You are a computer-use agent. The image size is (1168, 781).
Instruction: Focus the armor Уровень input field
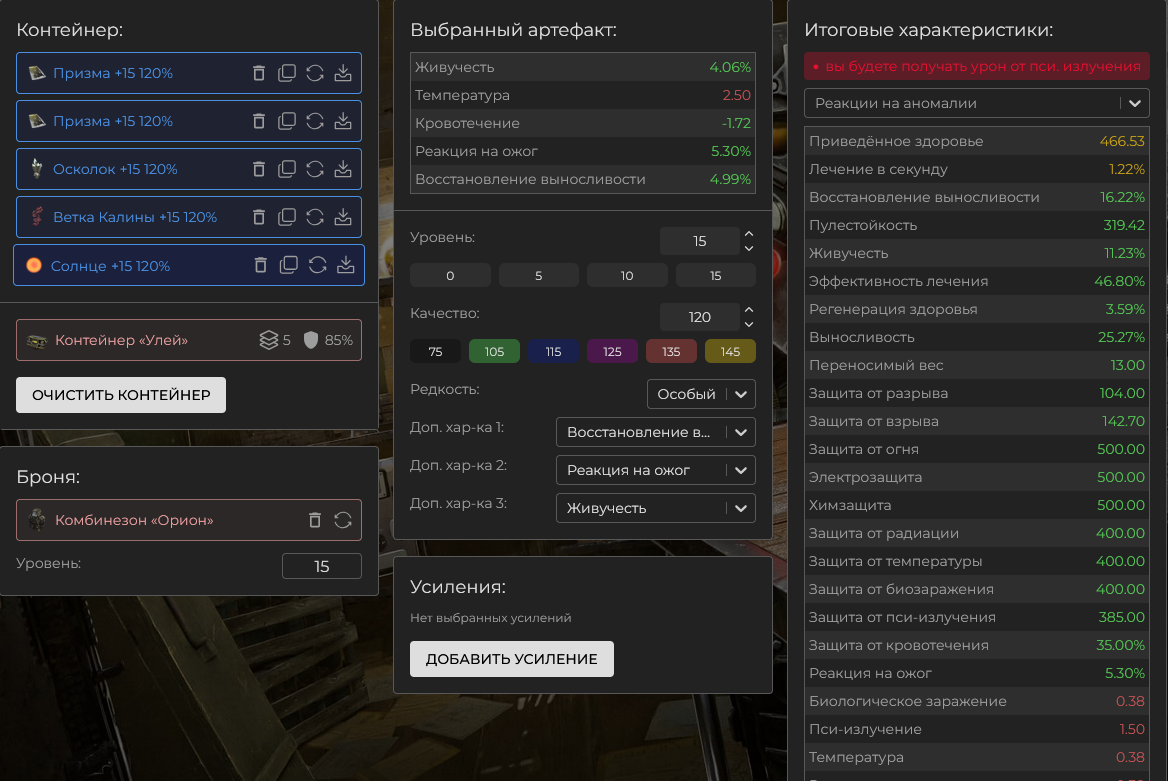(x=322, y=566)
